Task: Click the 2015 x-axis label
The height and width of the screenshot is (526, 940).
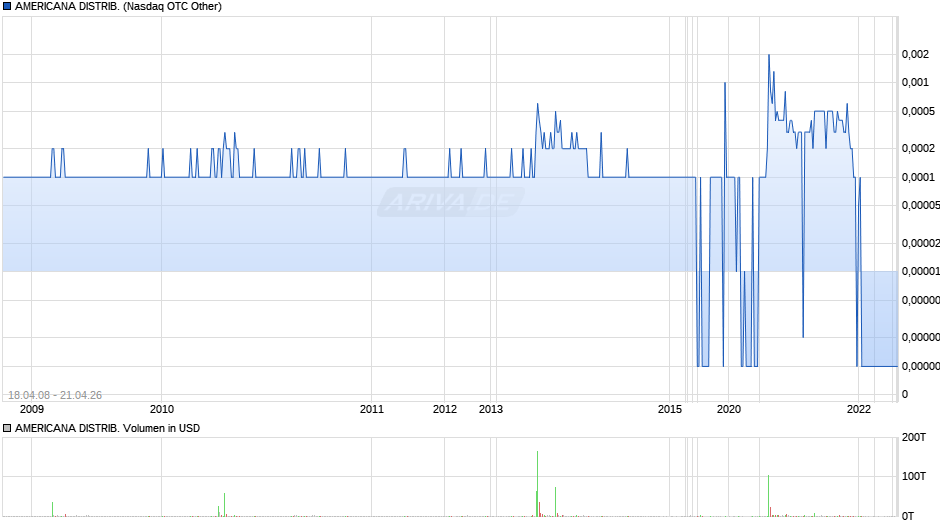Action: 670,409
